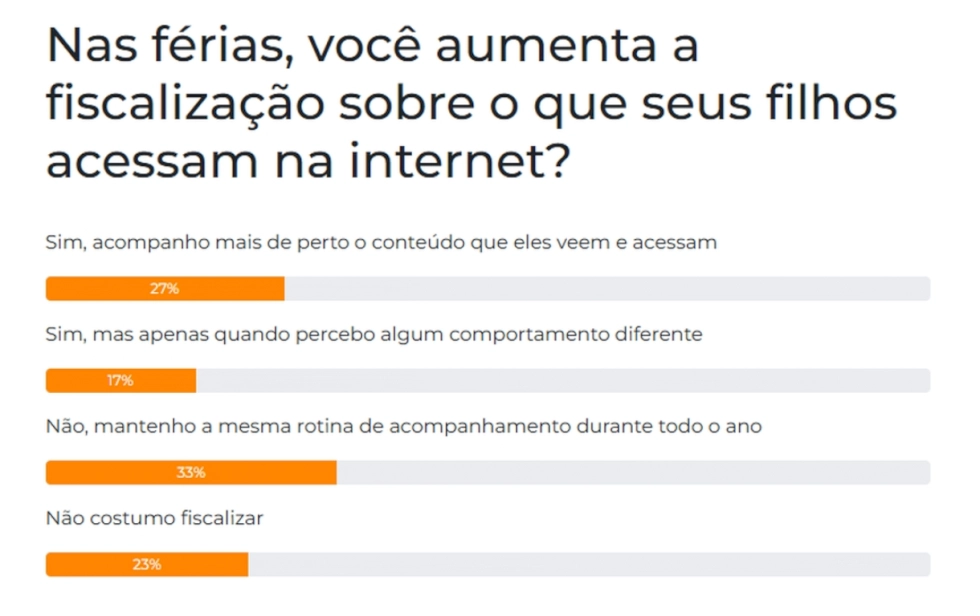
Task: Click the orange 23% bar segment
Action: pyautogui.click(x=147, y=565)
